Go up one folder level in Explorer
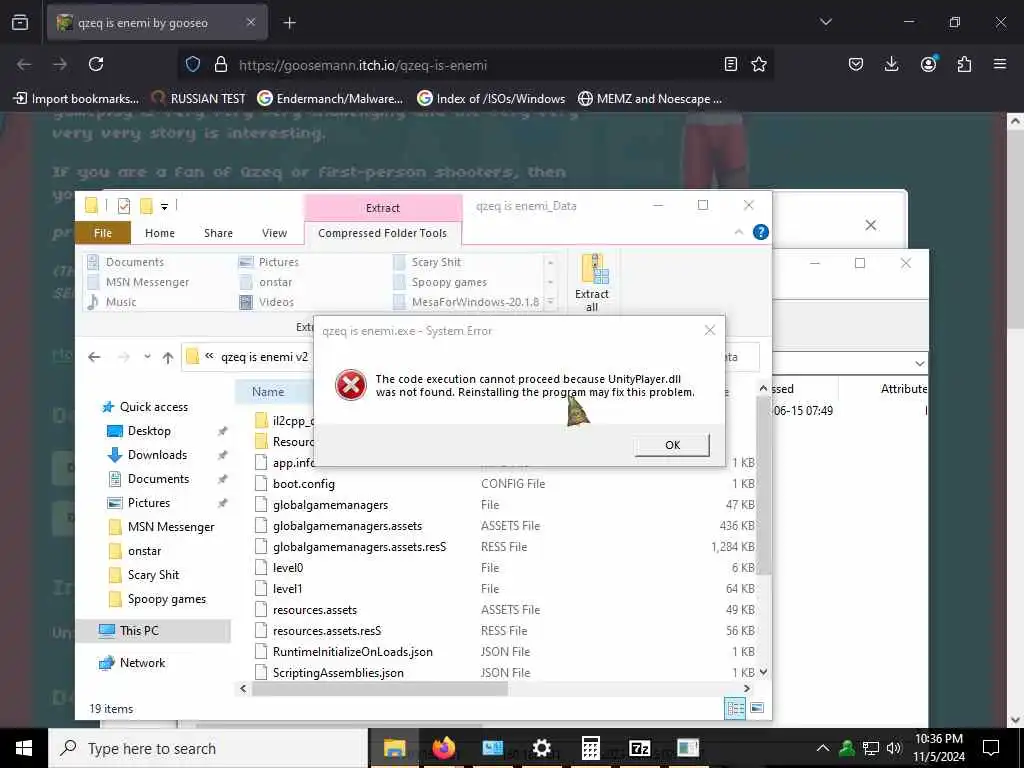 [168, 357]
